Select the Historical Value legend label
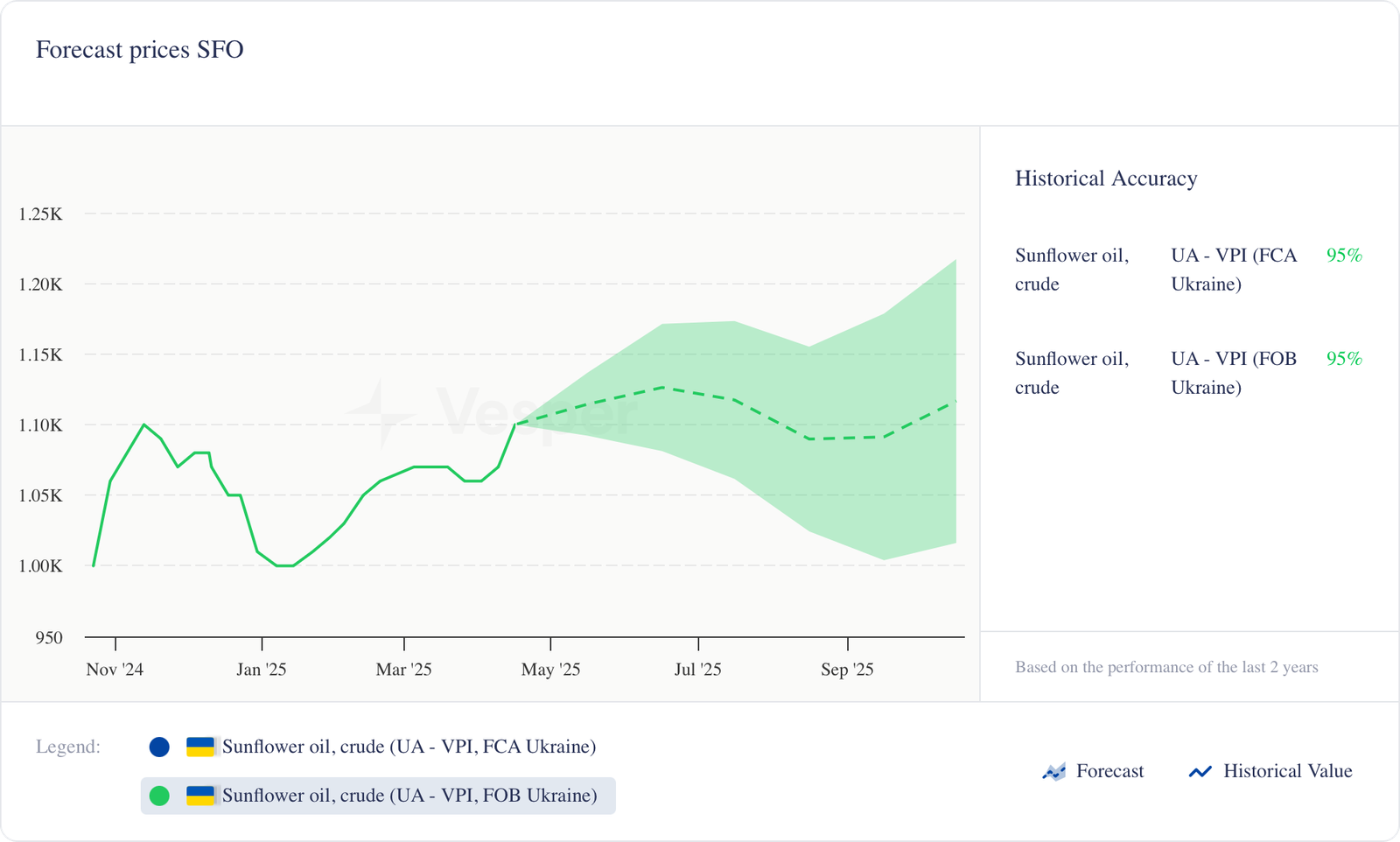Viewport: 1400px width, 842px height. coord(1287,771)
